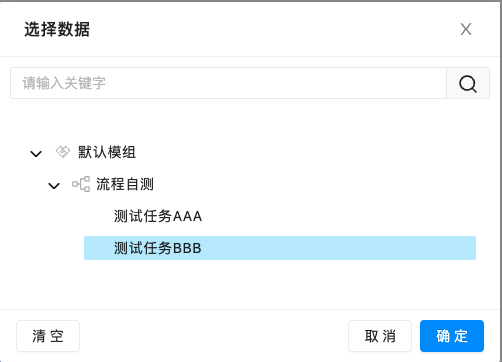Screen dimensions: 502x362
Task: Close the 选择数据 dialog with X
Action: 466,29
